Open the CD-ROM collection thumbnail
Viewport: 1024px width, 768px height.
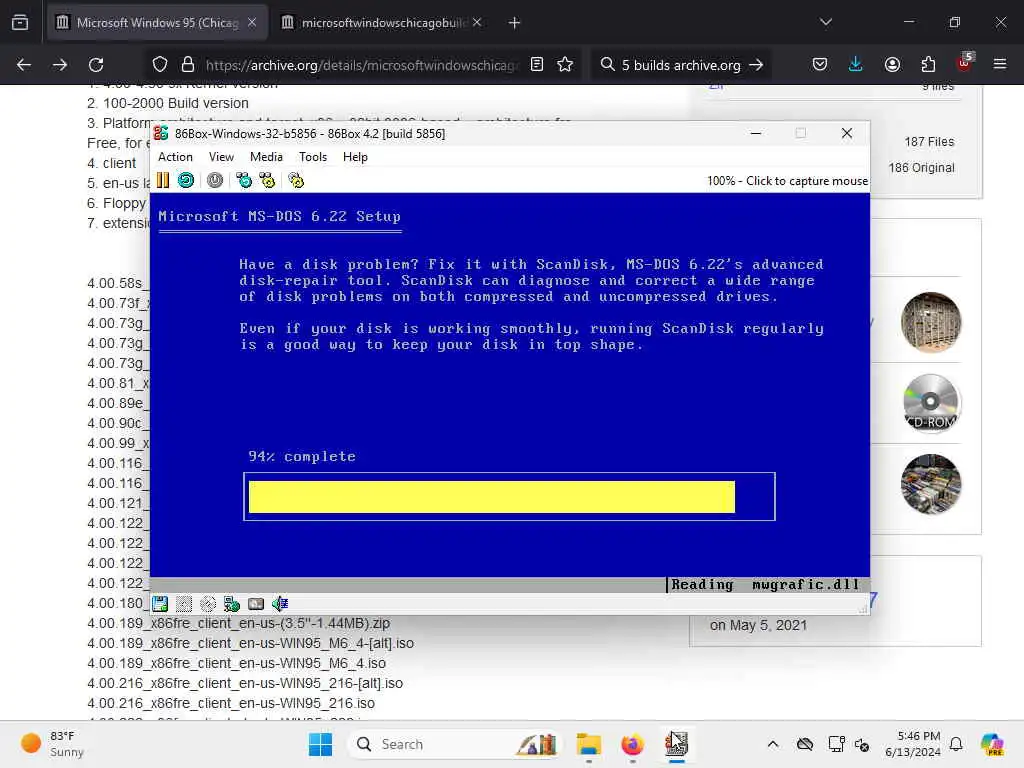931,403
